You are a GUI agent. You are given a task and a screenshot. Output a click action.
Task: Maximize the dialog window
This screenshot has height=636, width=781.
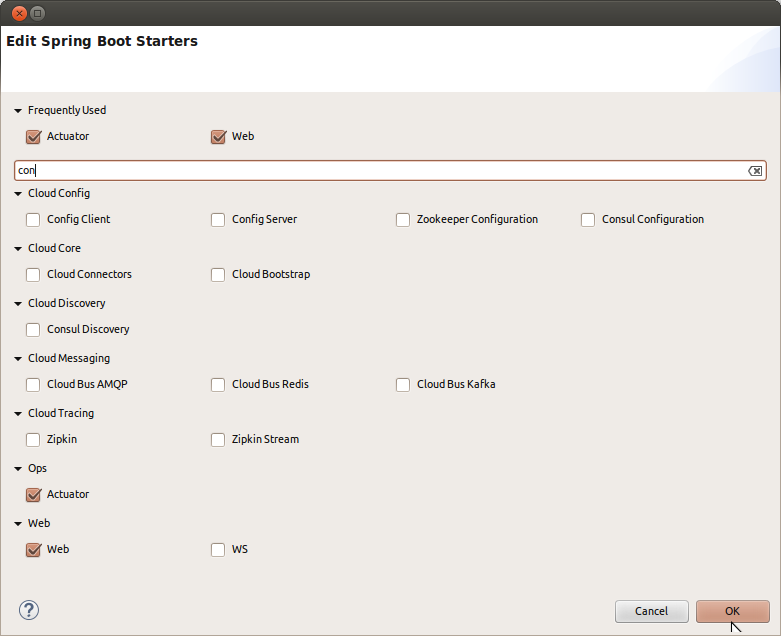click(37, 13)
